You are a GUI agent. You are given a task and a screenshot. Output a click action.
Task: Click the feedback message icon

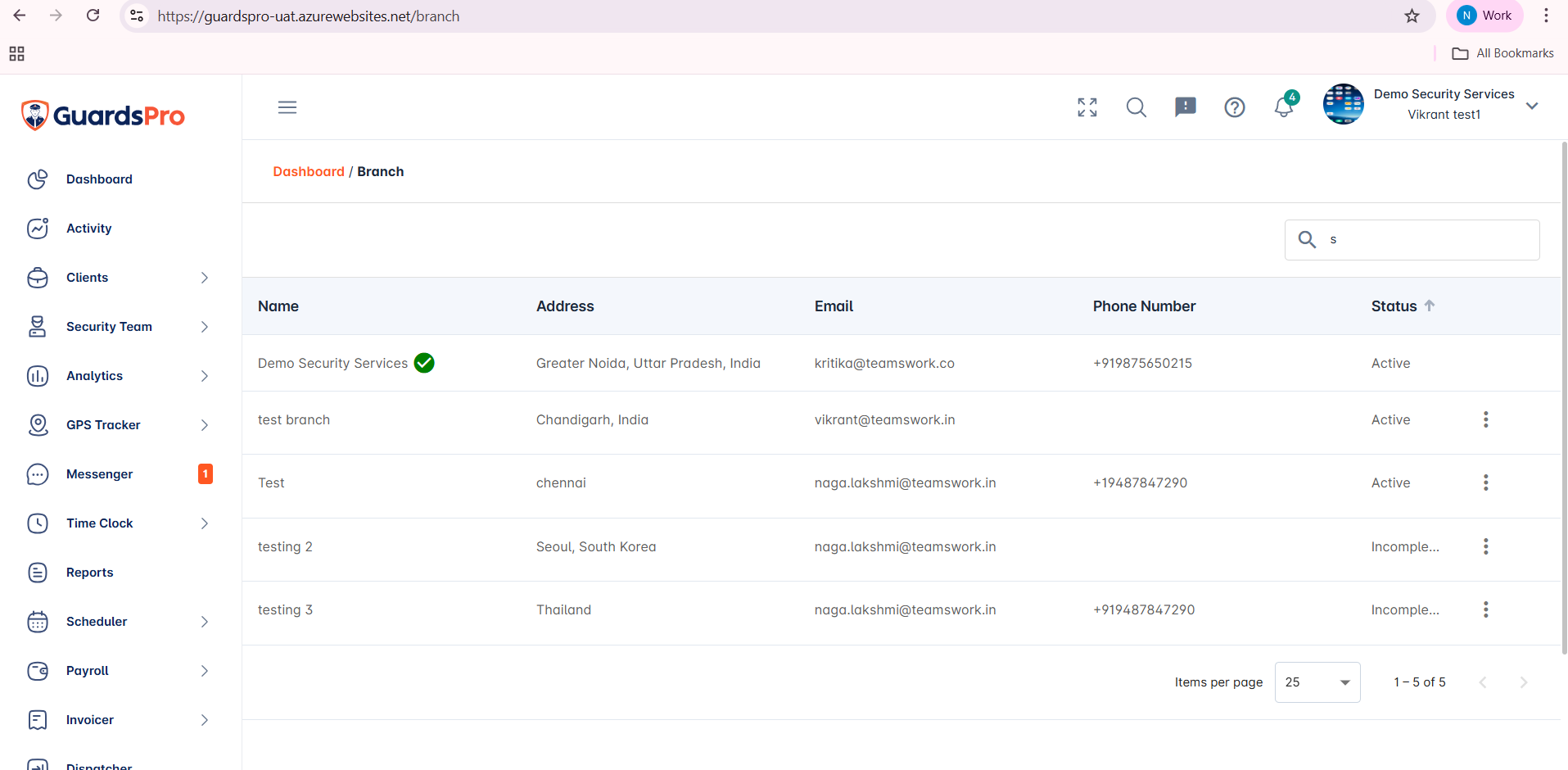pyautogui.click(x=1185, y=107)
